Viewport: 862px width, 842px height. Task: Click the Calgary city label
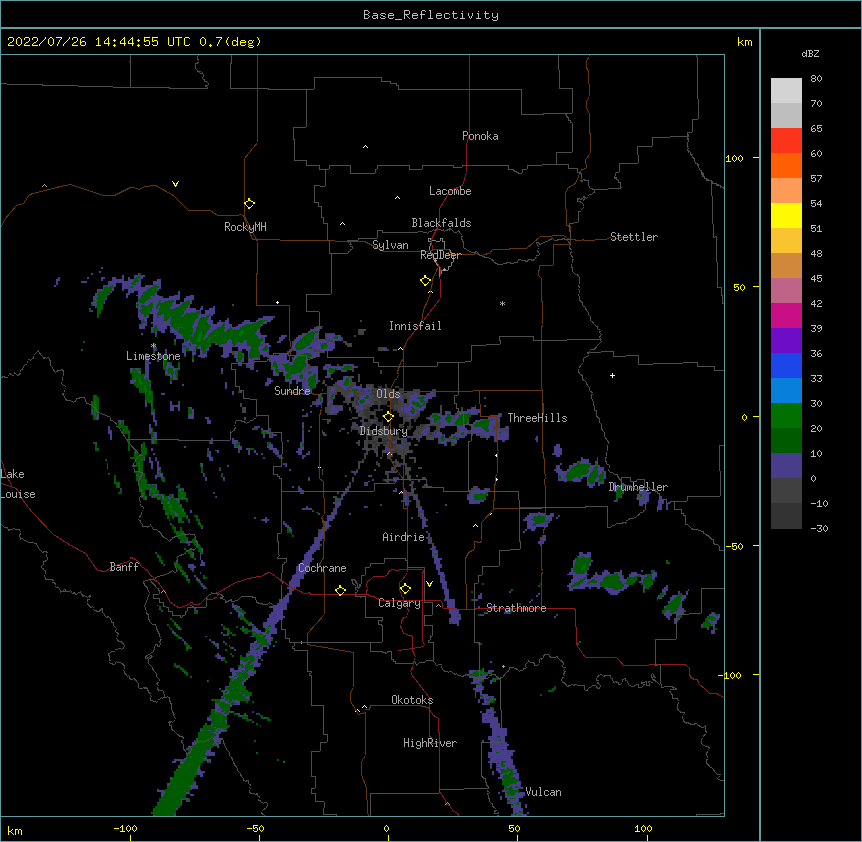pyautogui.click(x=399, y=603)
